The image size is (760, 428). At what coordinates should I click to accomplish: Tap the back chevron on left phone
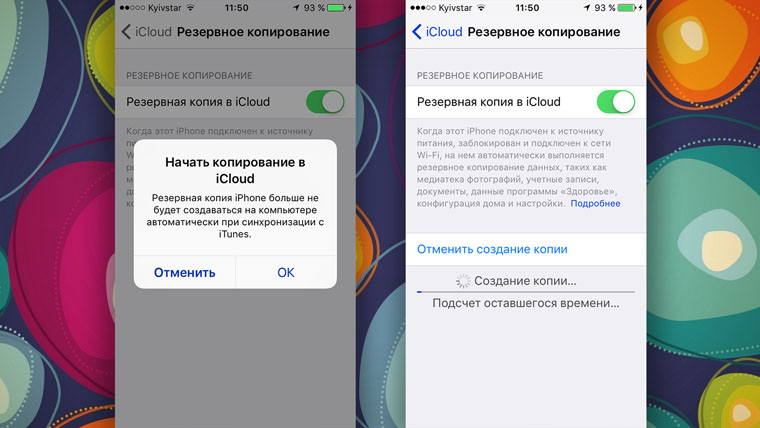coord(126,32)
